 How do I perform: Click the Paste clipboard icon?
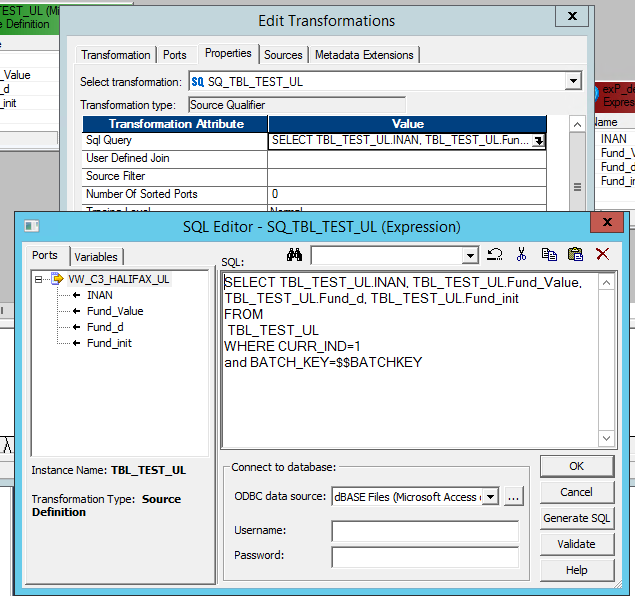coord(575,254)
